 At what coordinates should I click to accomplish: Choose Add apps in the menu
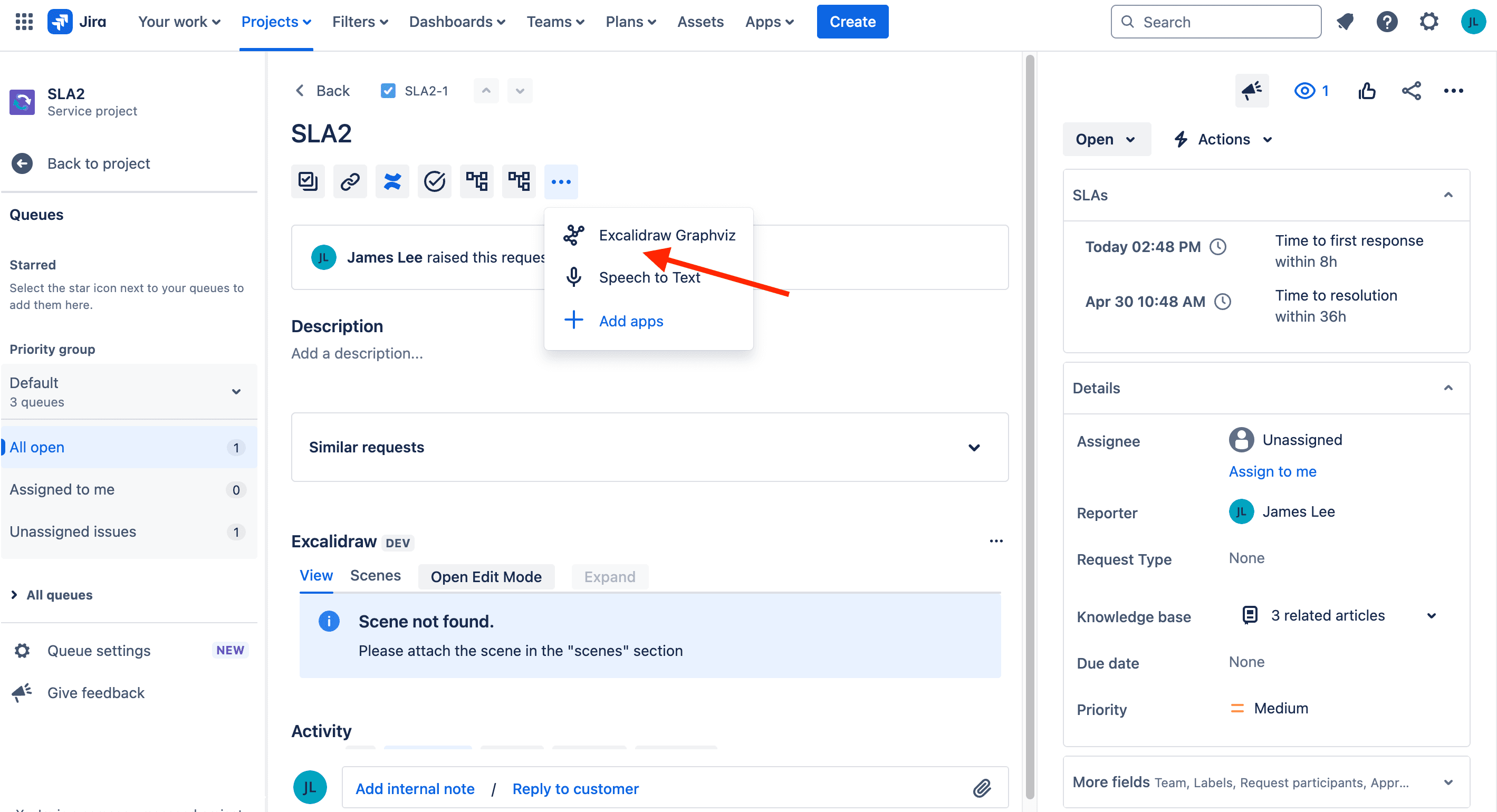(649, 321)
